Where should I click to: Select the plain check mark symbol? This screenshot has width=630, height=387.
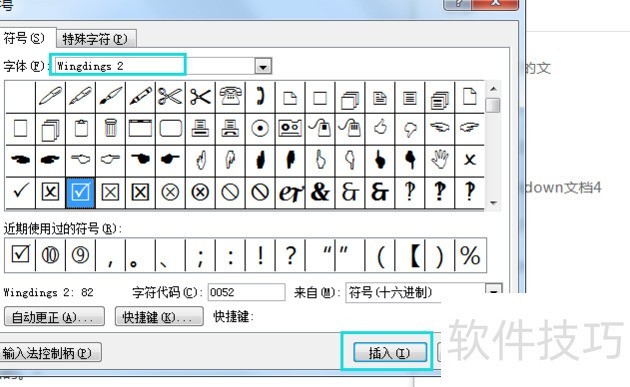pyautogui.click(x=20, y=192)
